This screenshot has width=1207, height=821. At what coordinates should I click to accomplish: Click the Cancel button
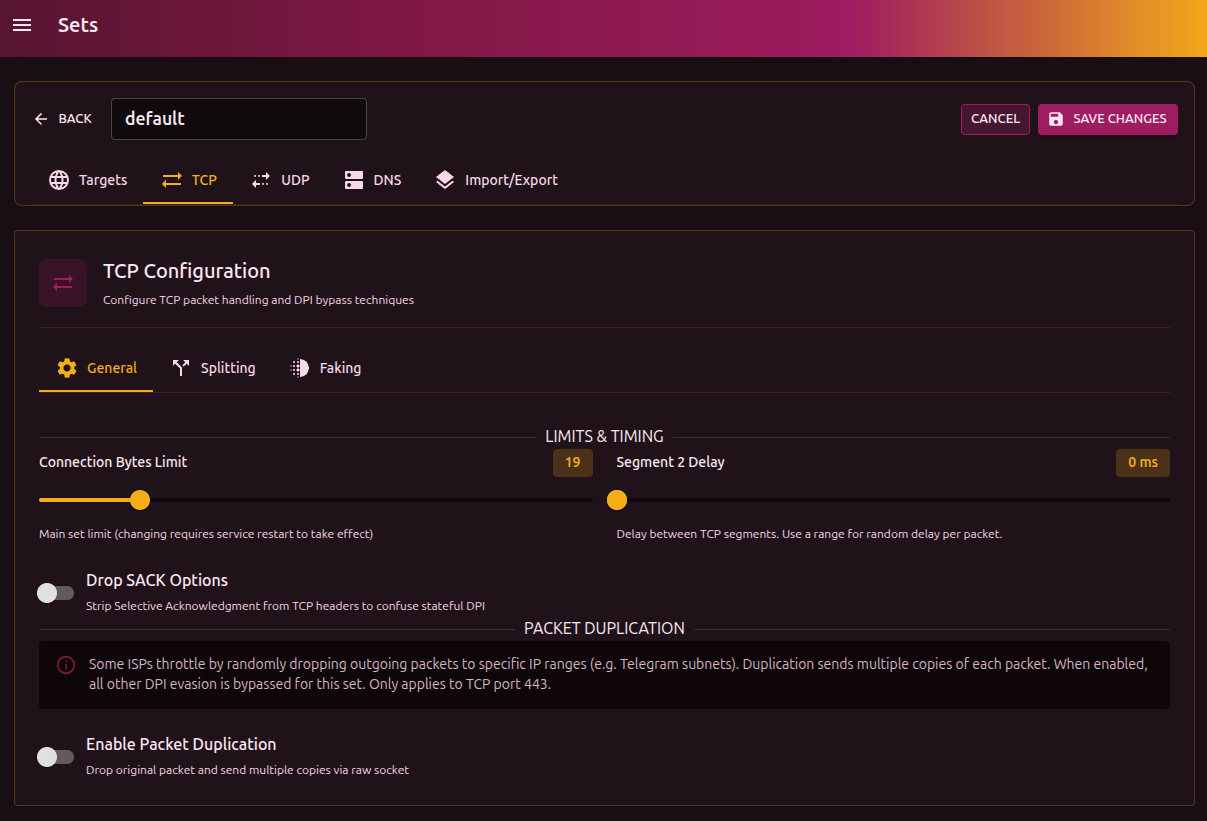(x=995, y=119)
